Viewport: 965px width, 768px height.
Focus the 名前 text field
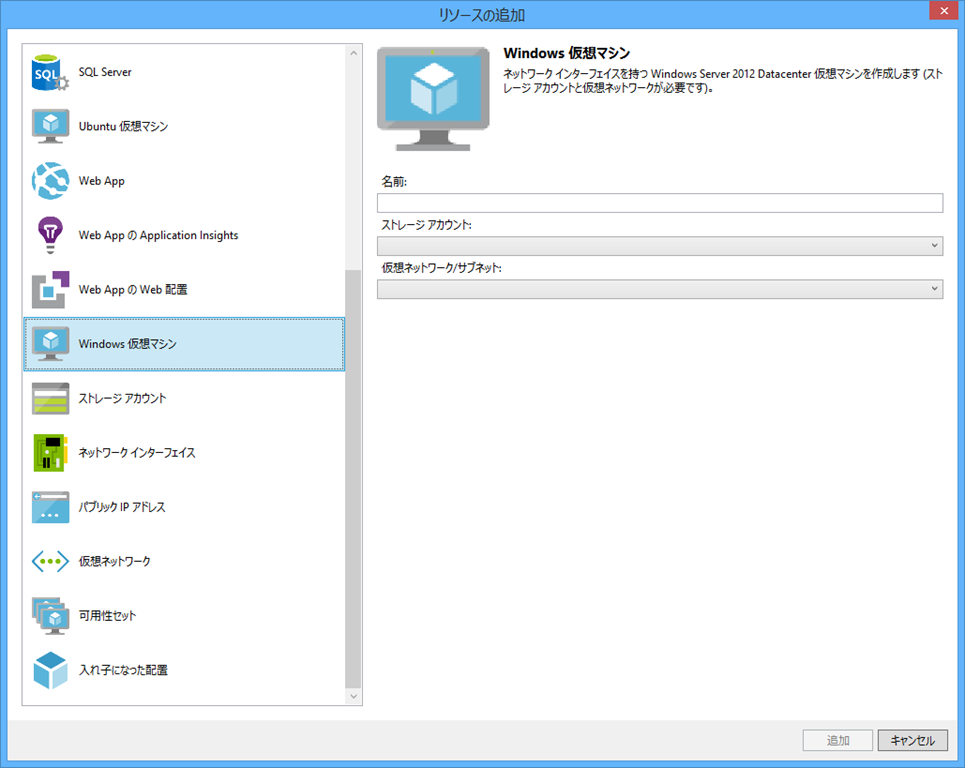660,203
